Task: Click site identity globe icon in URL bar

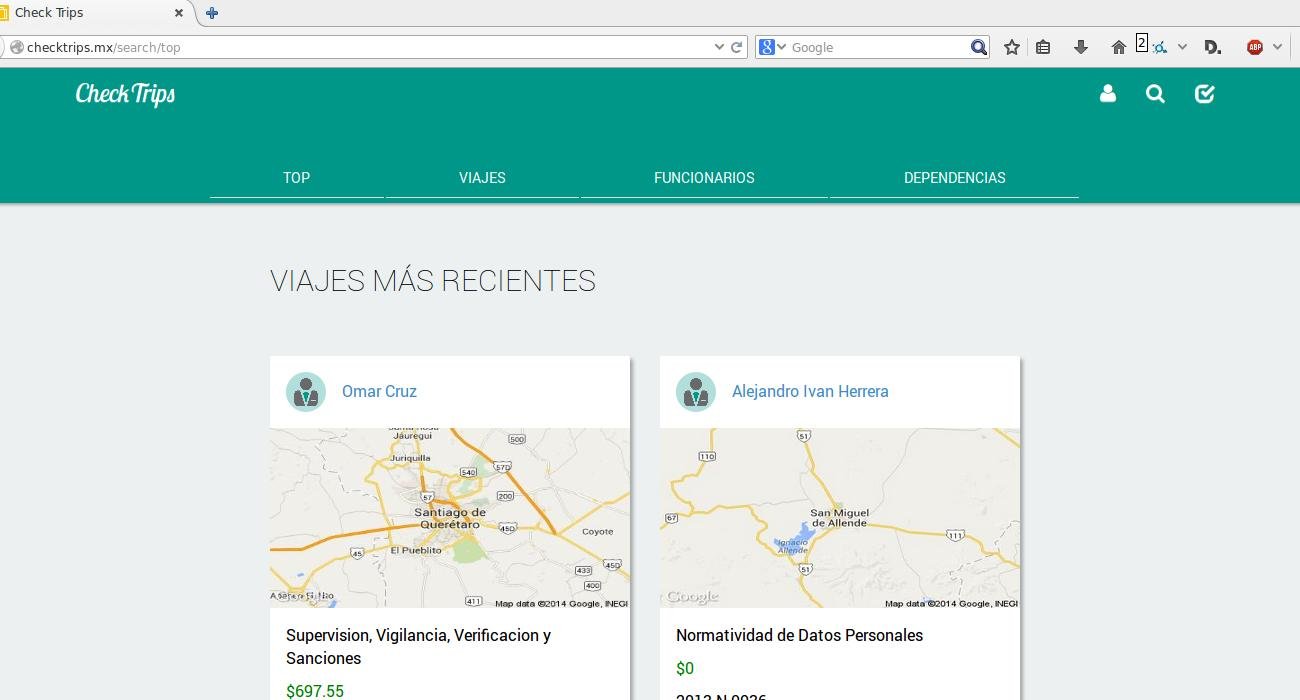Action: pyautogui.click(x=15, y=47)
